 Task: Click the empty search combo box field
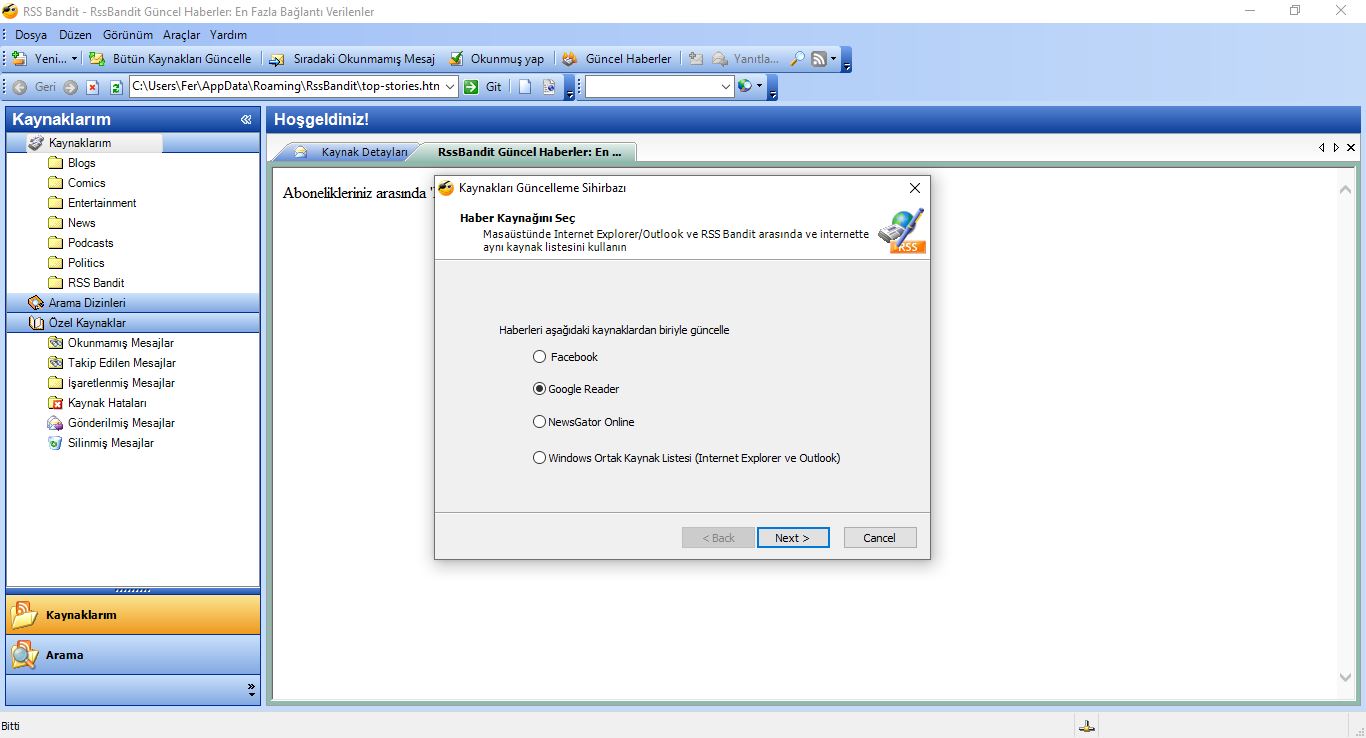point(653,87)
